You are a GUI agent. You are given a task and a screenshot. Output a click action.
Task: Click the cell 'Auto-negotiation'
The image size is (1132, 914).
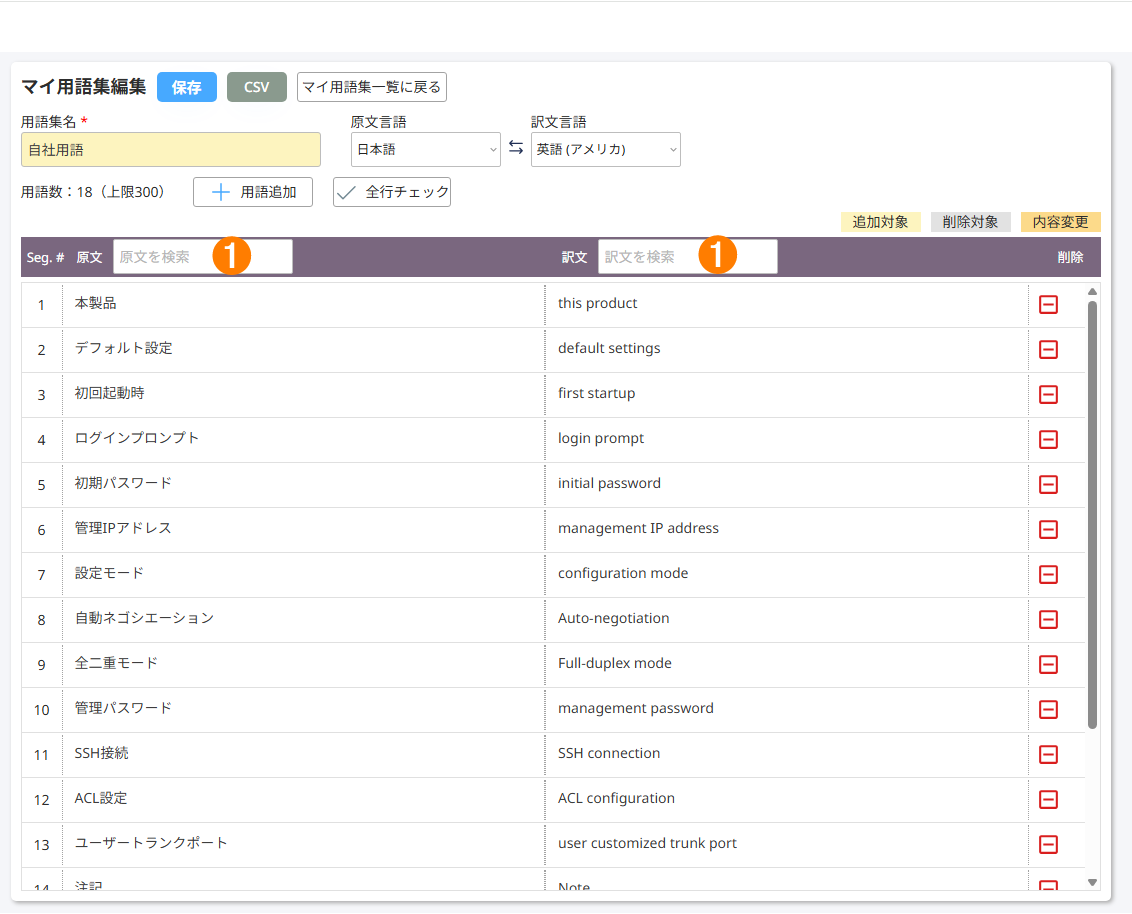[787, 619]
